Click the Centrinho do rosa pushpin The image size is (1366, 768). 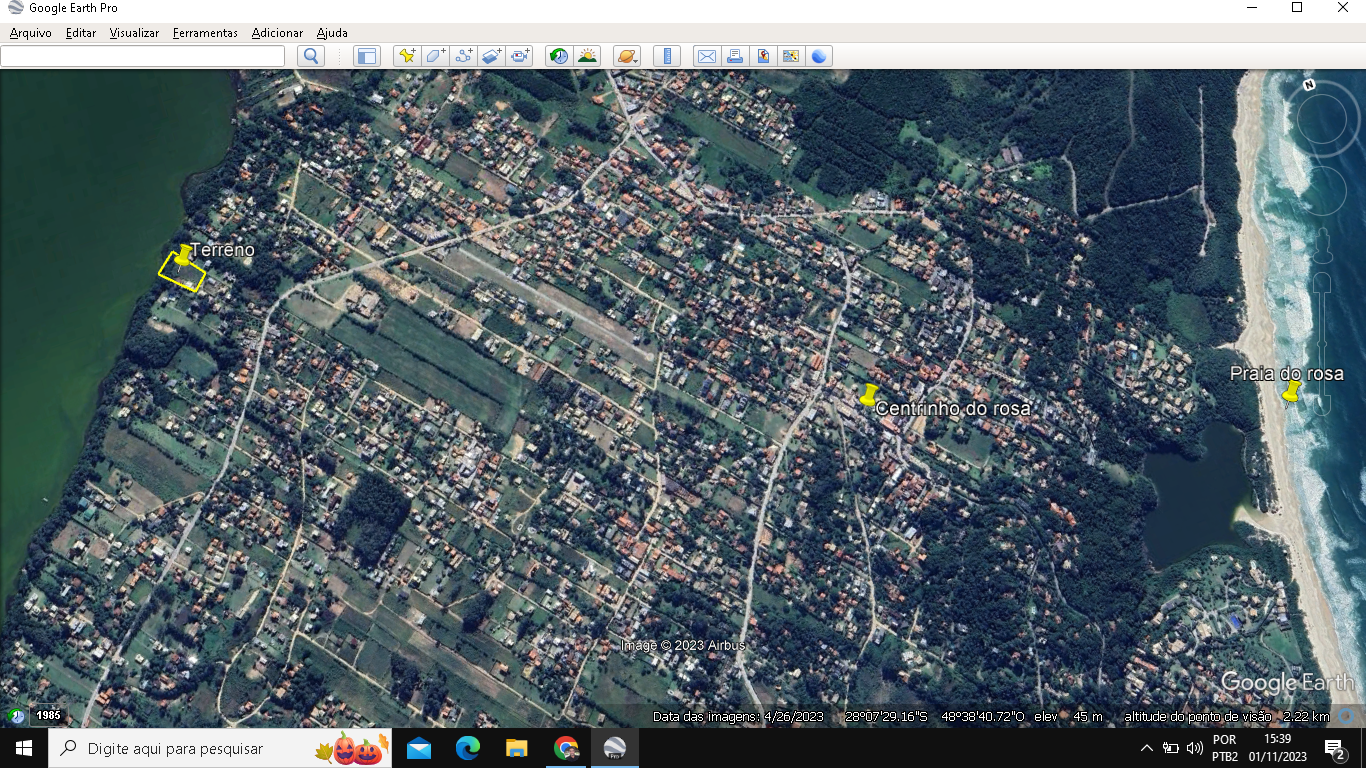coord(869,394)
